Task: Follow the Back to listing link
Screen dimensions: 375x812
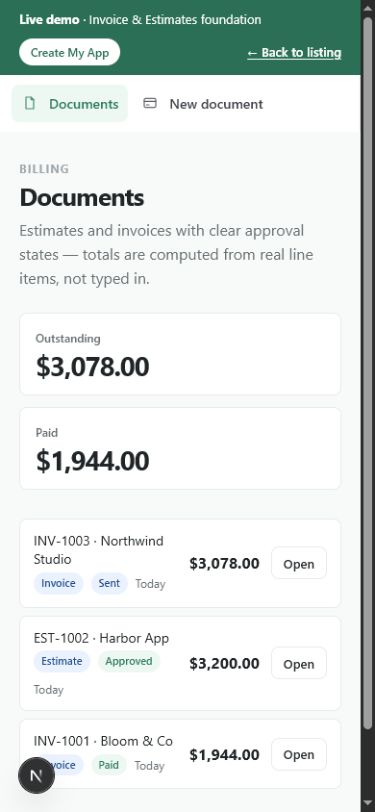Action: click(x=294, y=52)
